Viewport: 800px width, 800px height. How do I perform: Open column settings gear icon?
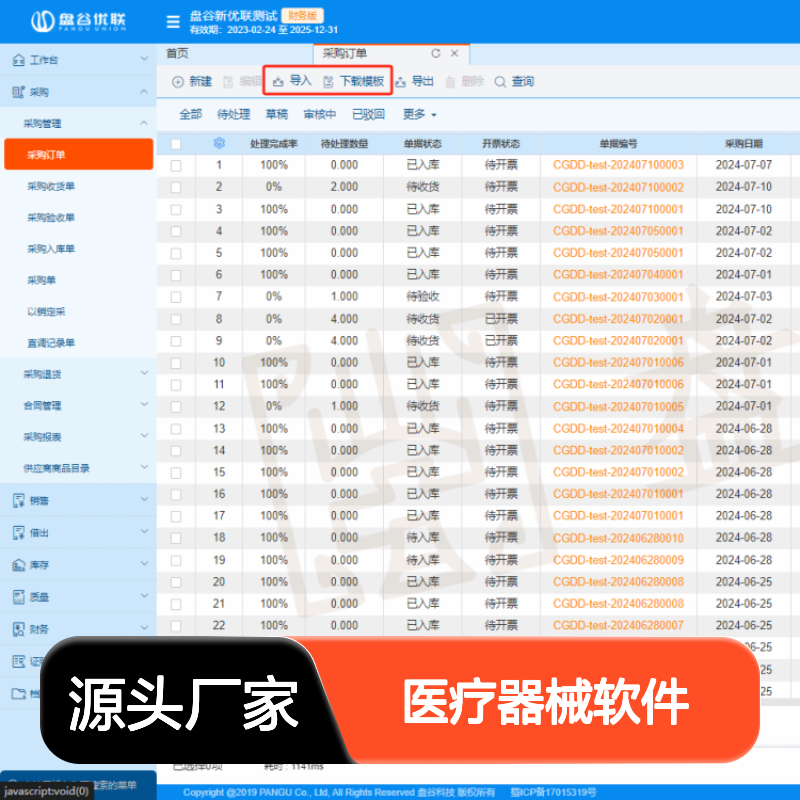pos(219,143)
